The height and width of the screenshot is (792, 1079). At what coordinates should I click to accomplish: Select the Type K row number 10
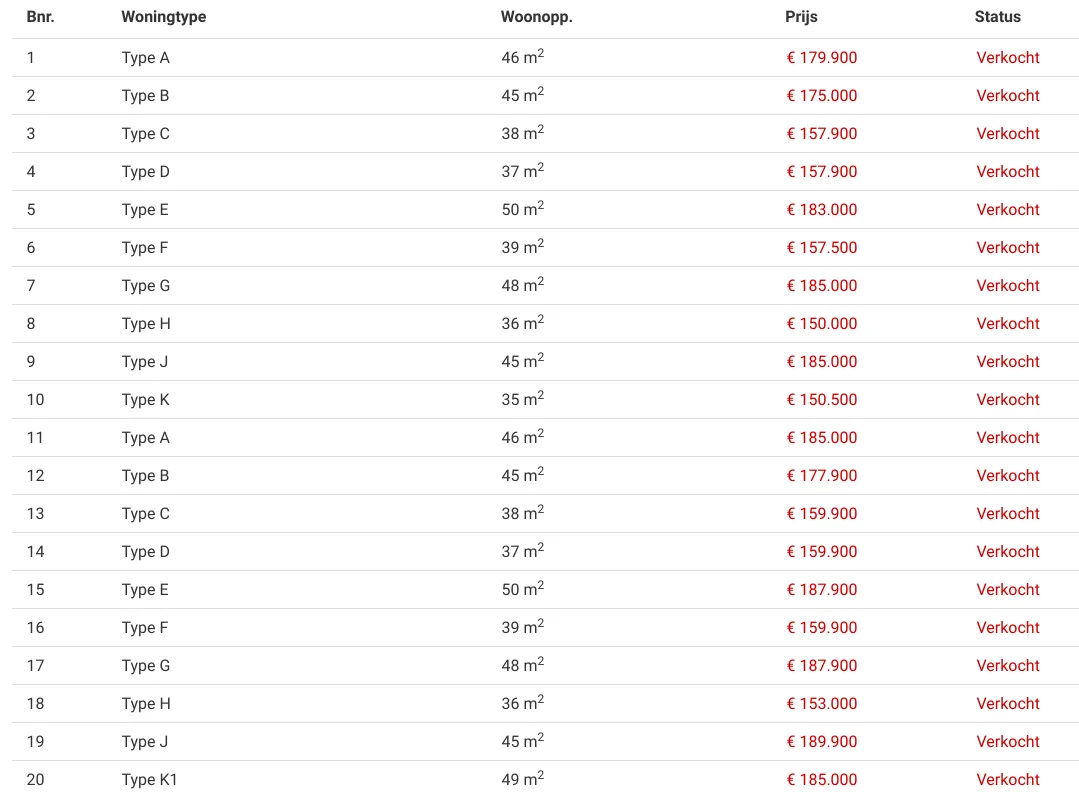(545, 400)
